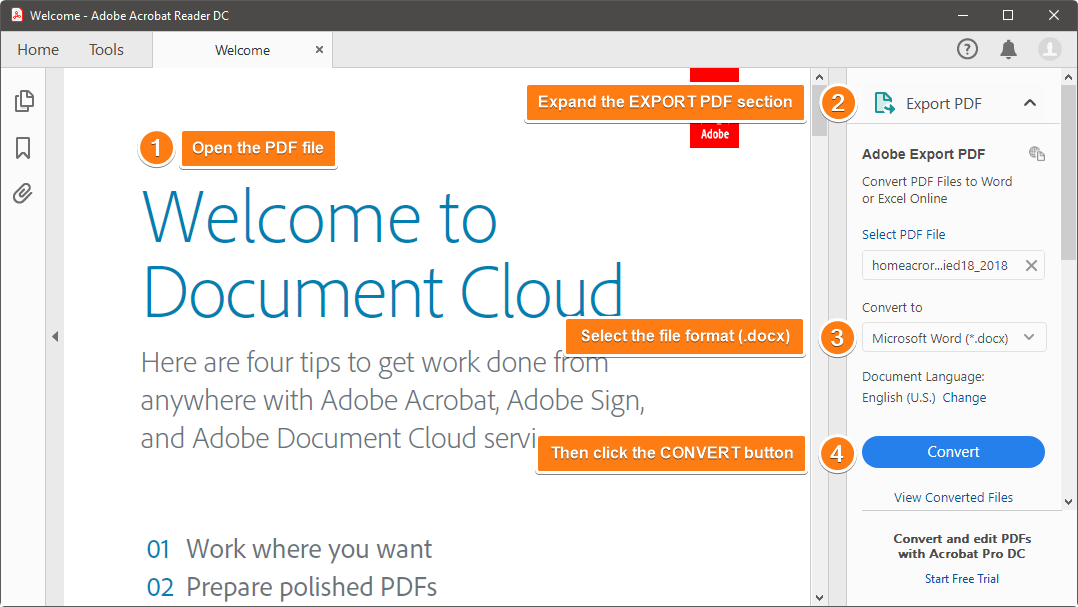Click the icon beside Adobe Export PDF heading
The width and height of the screenshot is (1078, 607).
pyautogui.click(x=1037, y=154)
